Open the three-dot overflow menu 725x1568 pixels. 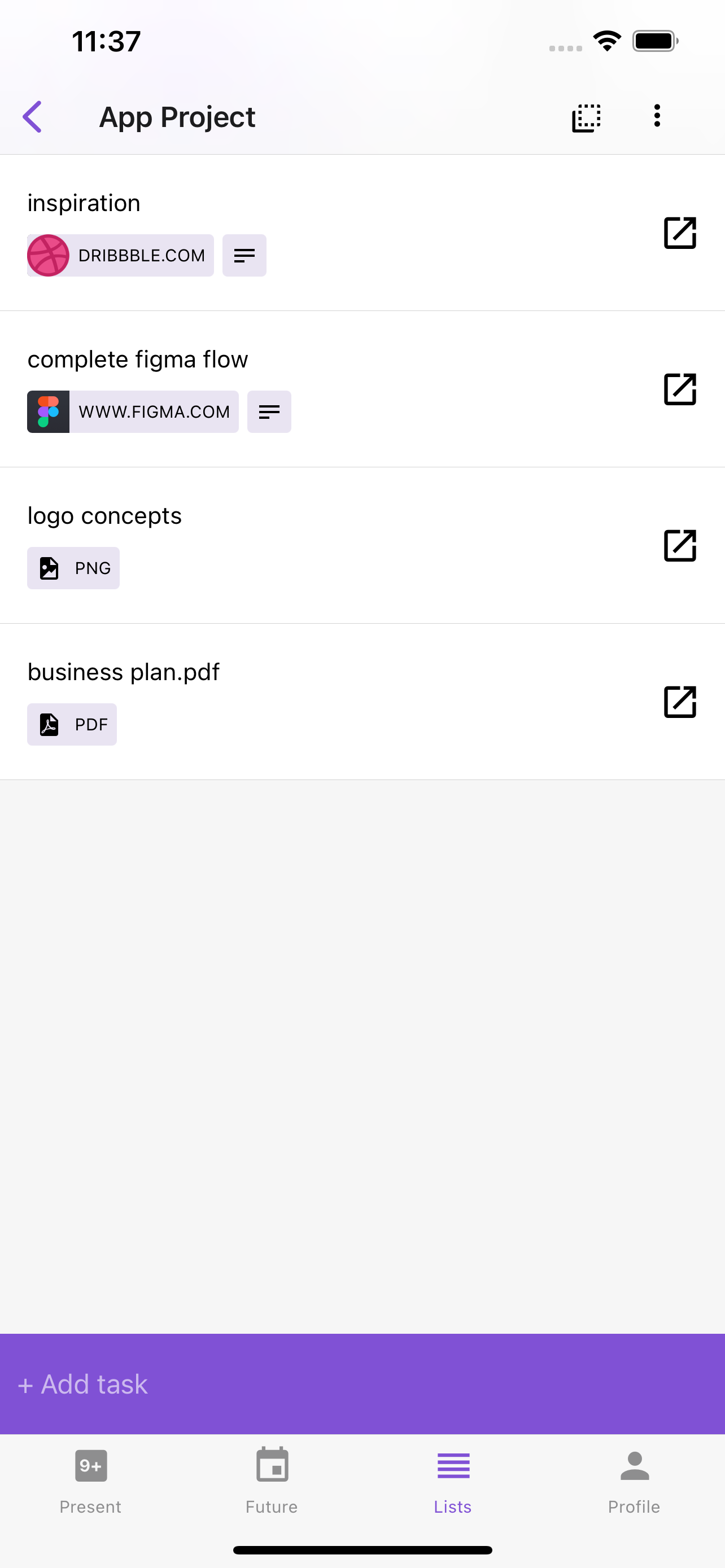pos(657,116)
